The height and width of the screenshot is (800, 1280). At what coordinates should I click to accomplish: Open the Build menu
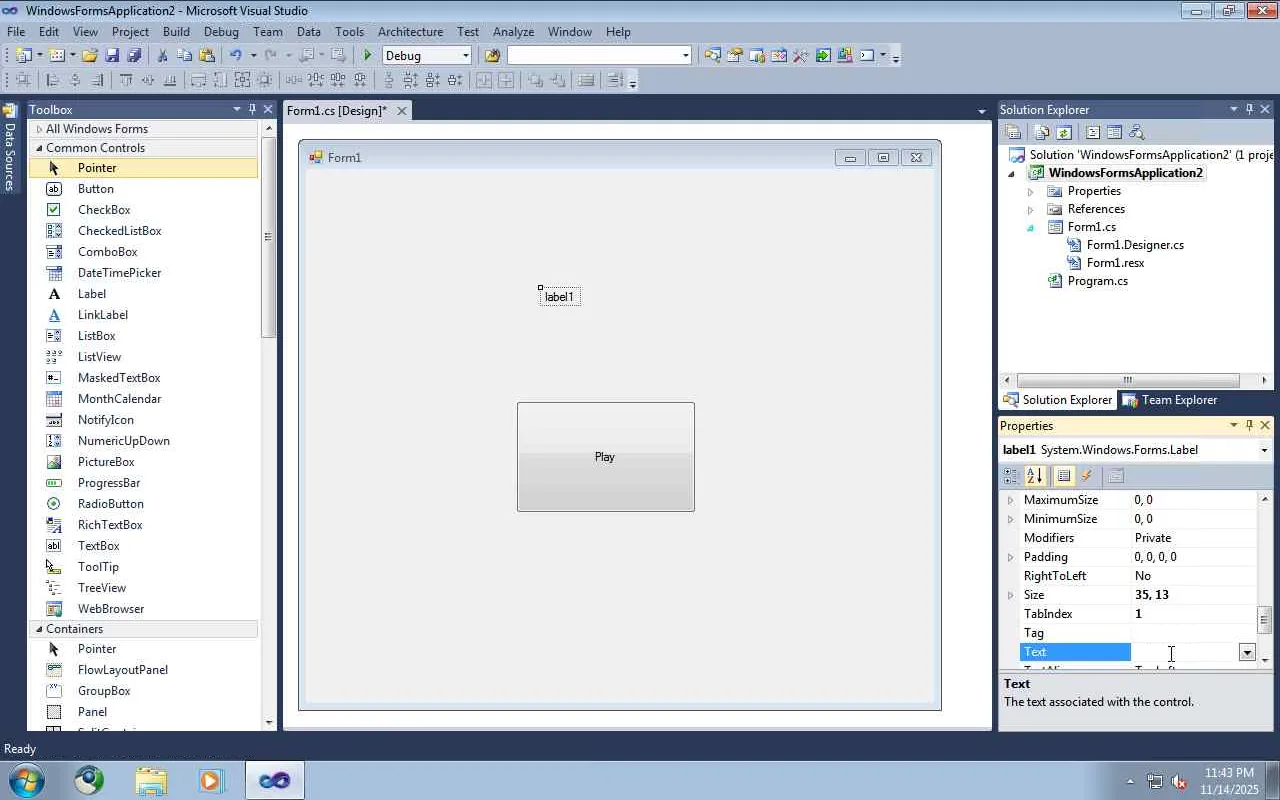point(176,31)
